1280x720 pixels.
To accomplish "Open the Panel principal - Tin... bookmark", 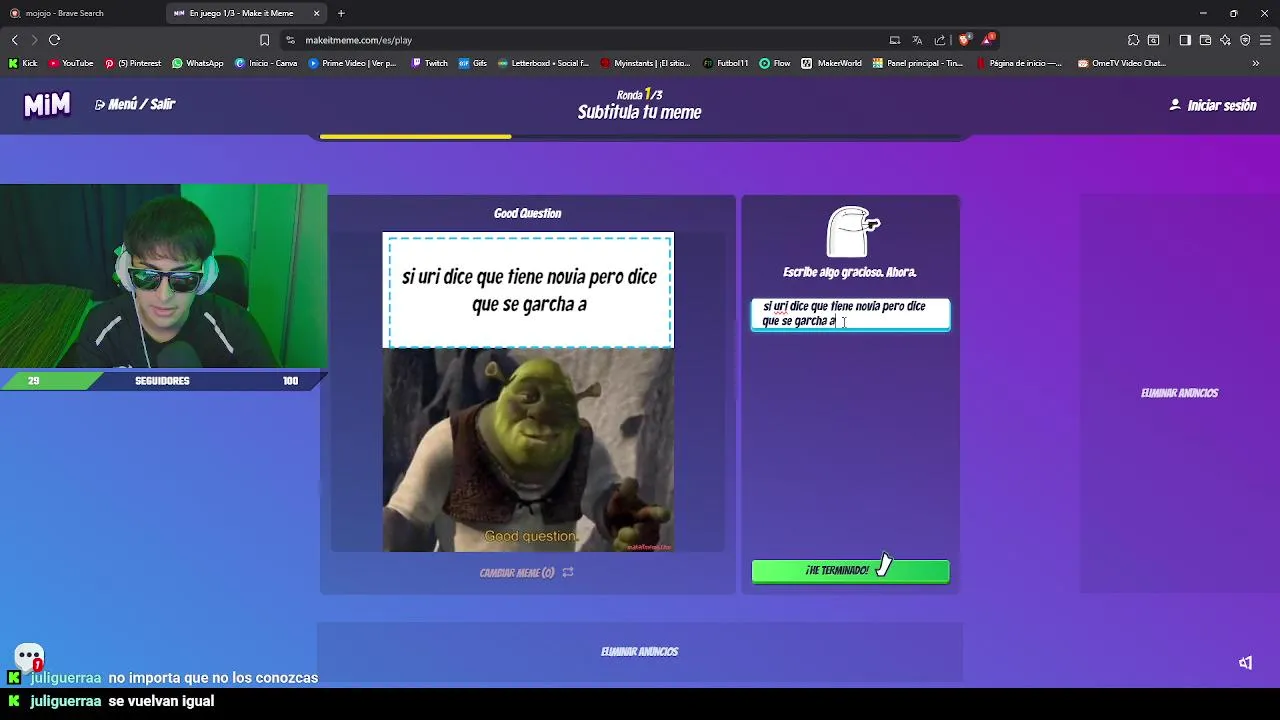I will click(918, 63).
